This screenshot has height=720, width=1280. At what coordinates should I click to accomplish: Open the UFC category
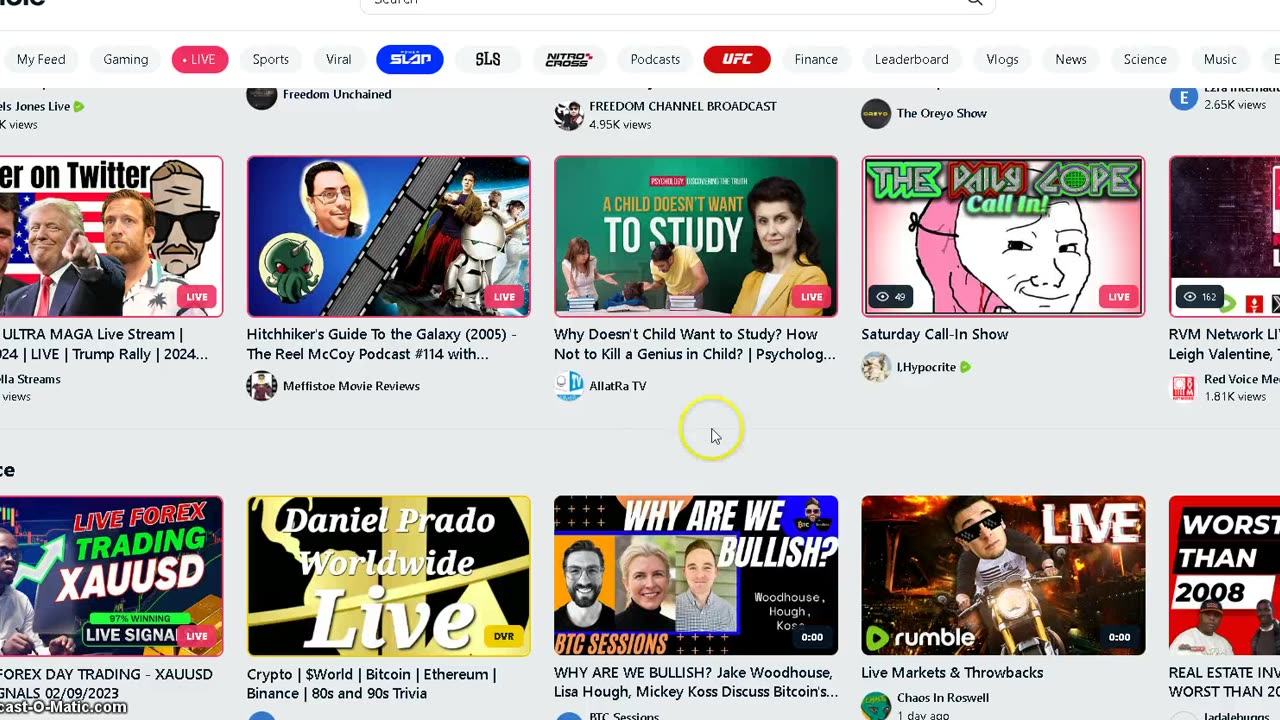pos(737,59)
